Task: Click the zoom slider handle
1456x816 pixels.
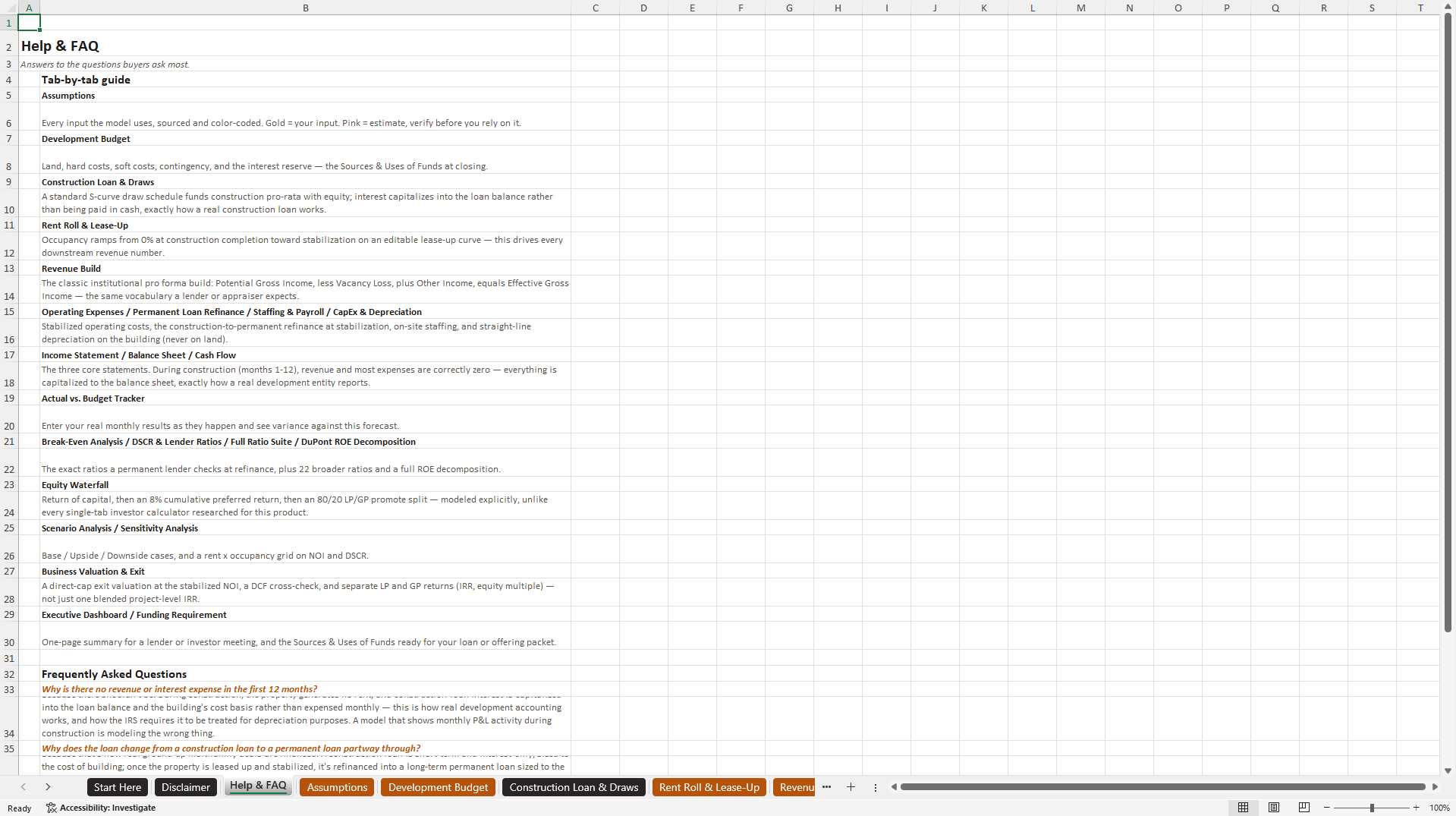Action: (x=1372, y=808)
